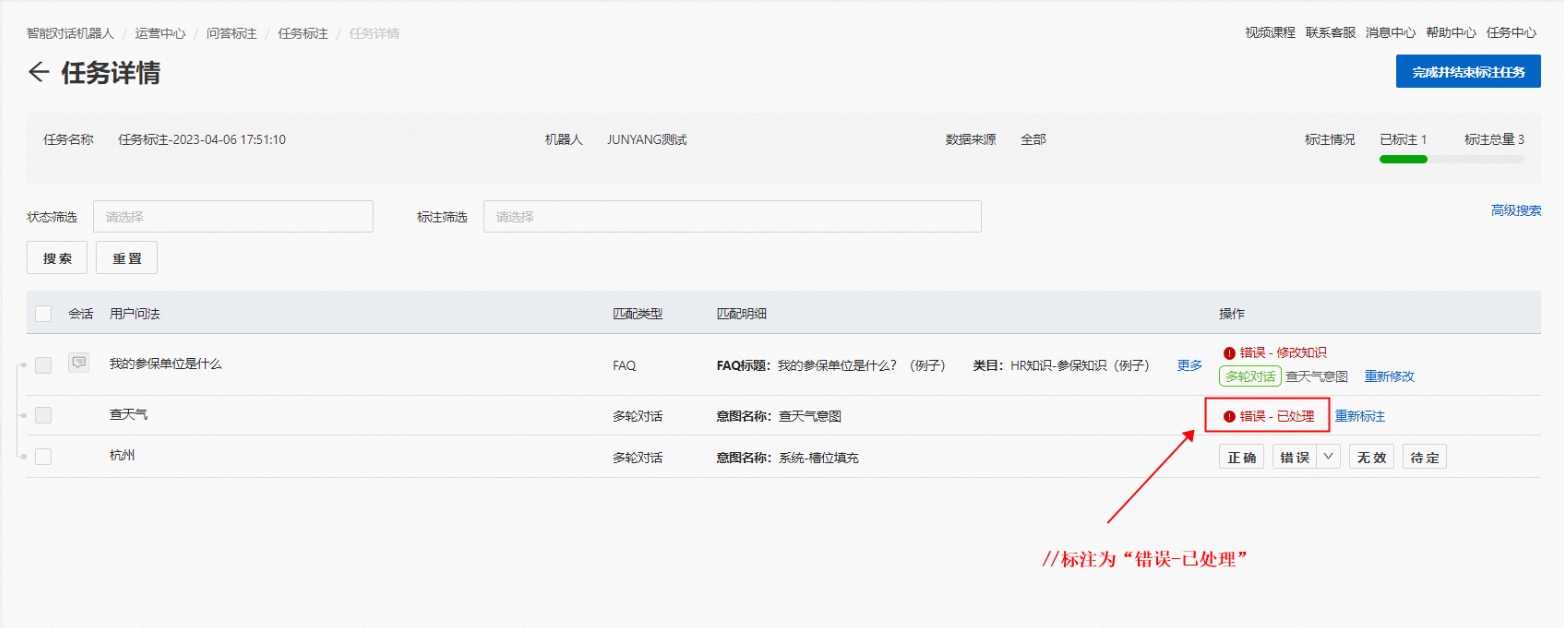Click the green 多轮对话 tag
Viewport: 1564px width, 628px height.
point(1250,377)
